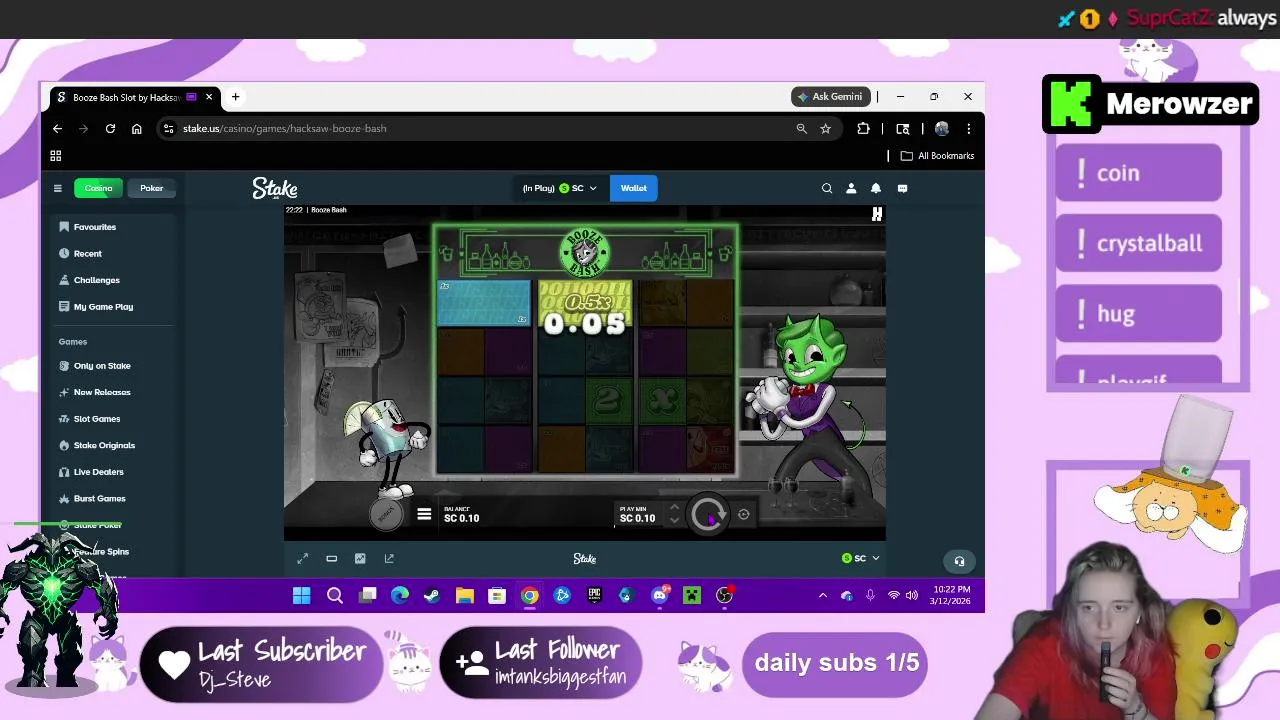Screen dimensions: 1280x720
Task: Expand the SC currency dropdown below the game
Action: pyautogui.click(x=861, y=558)
